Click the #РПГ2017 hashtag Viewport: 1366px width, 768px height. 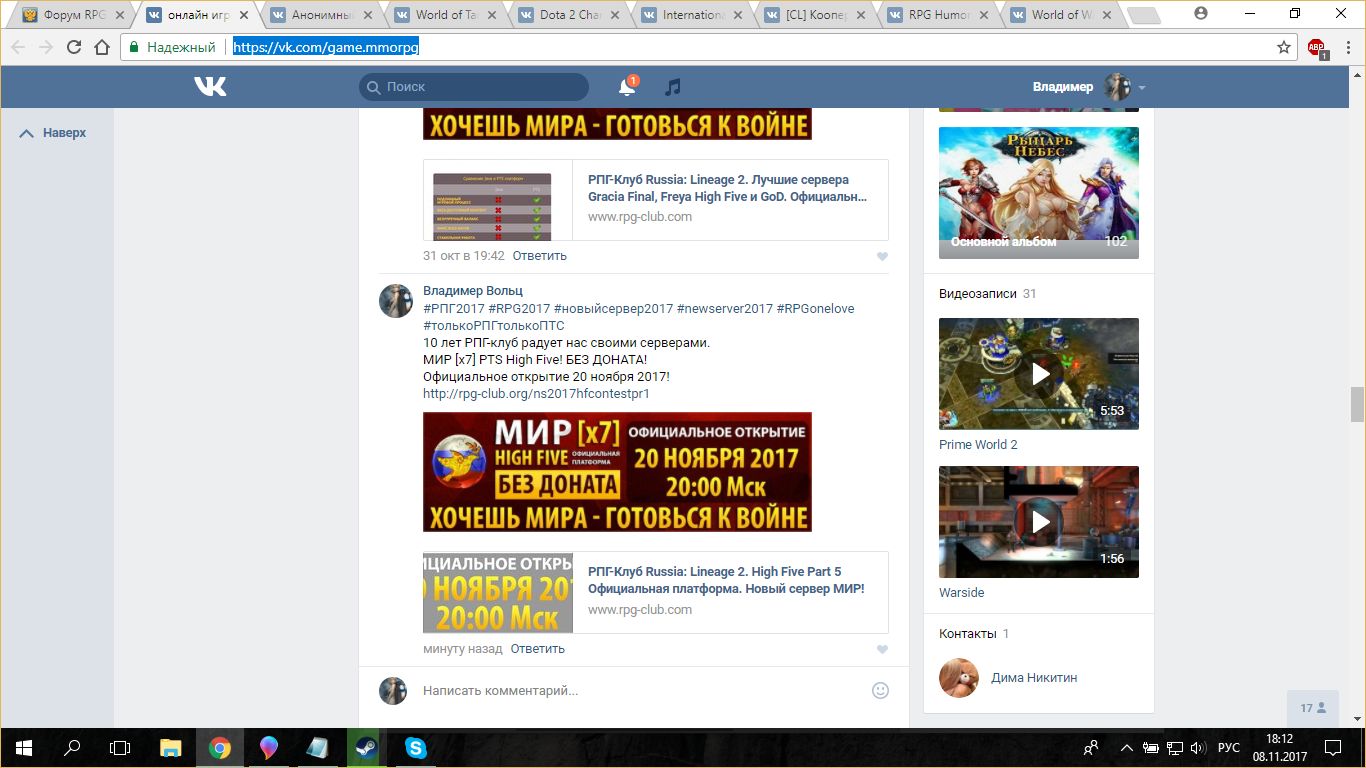click(454, 309)
